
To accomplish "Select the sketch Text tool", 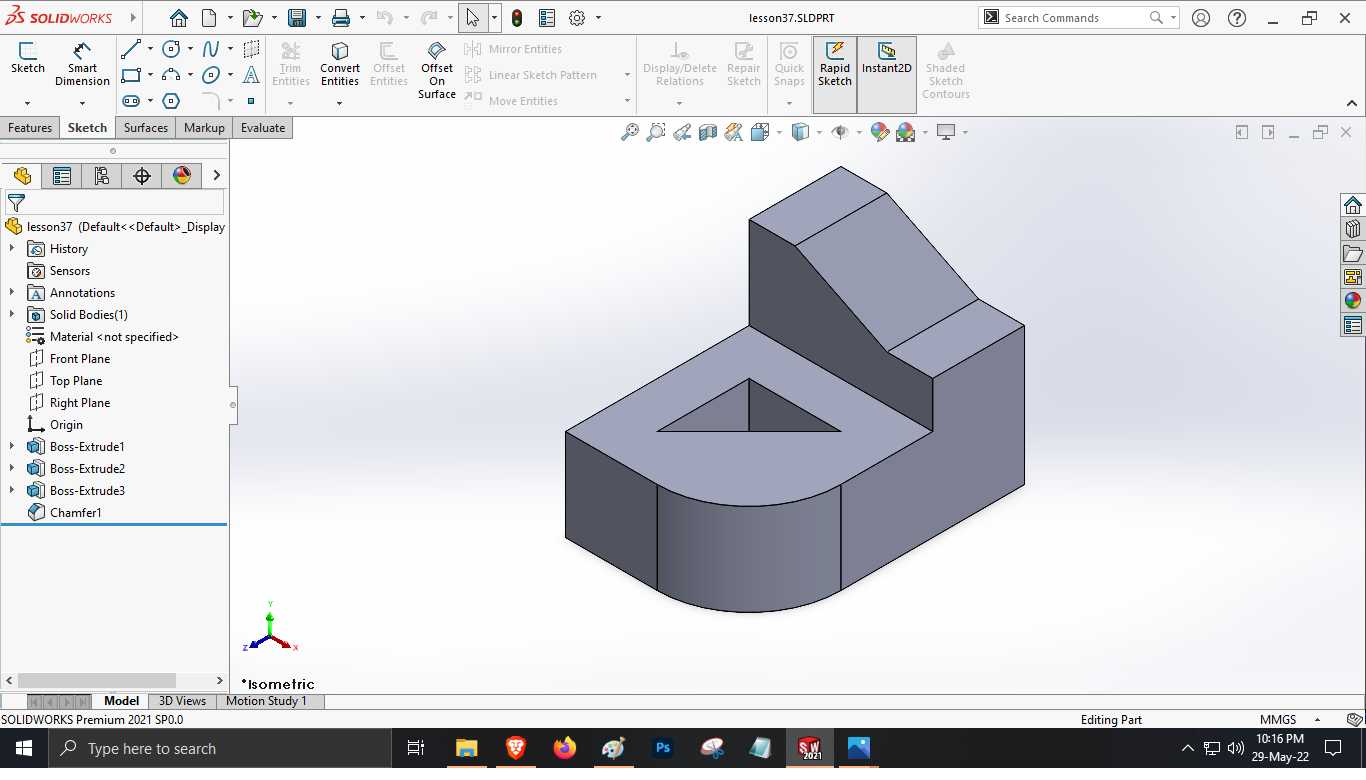I will click(251, 75).
